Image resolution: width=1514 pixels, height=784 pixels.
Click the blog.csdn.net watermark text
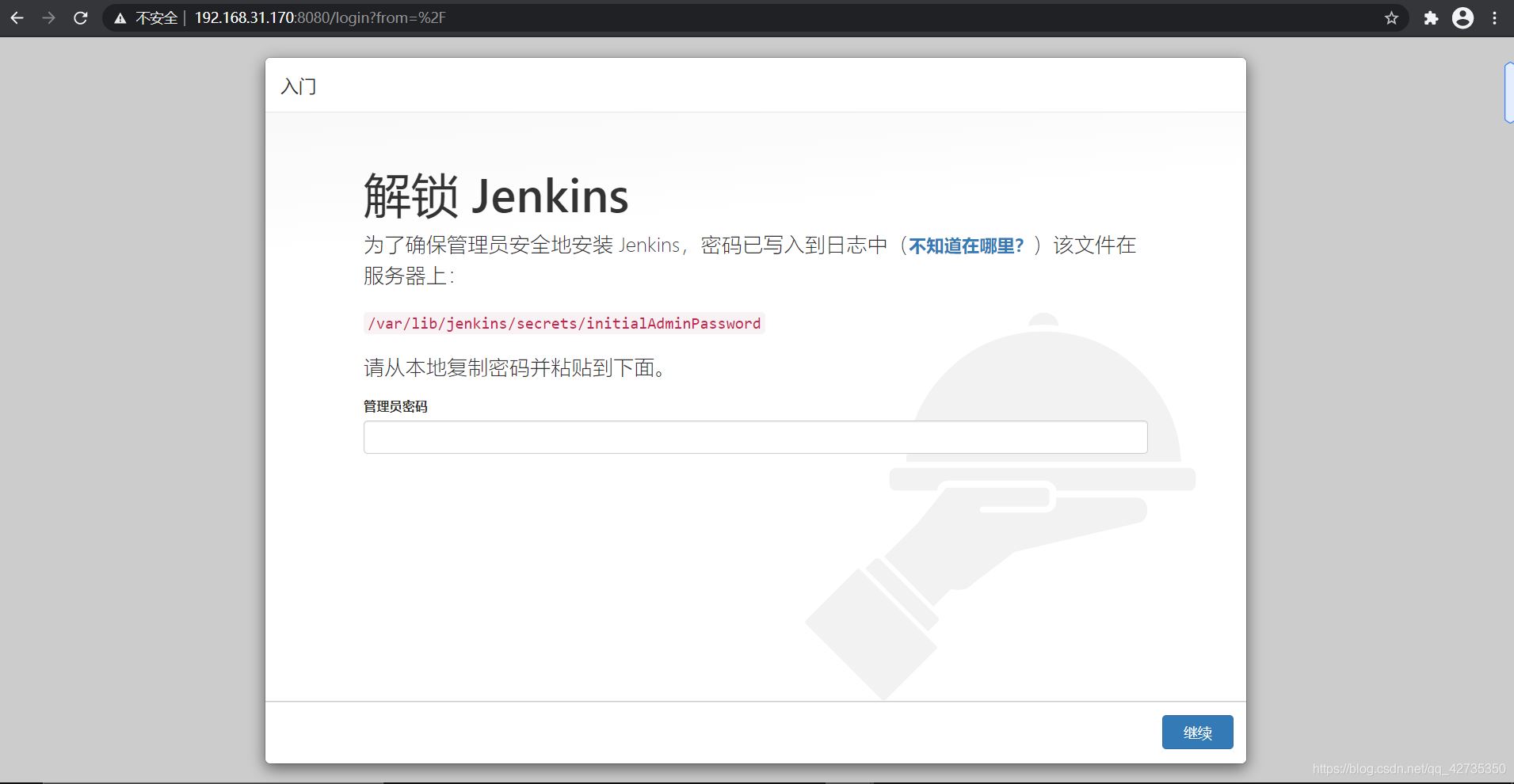pyautogui.click(x=1408, y=768)
